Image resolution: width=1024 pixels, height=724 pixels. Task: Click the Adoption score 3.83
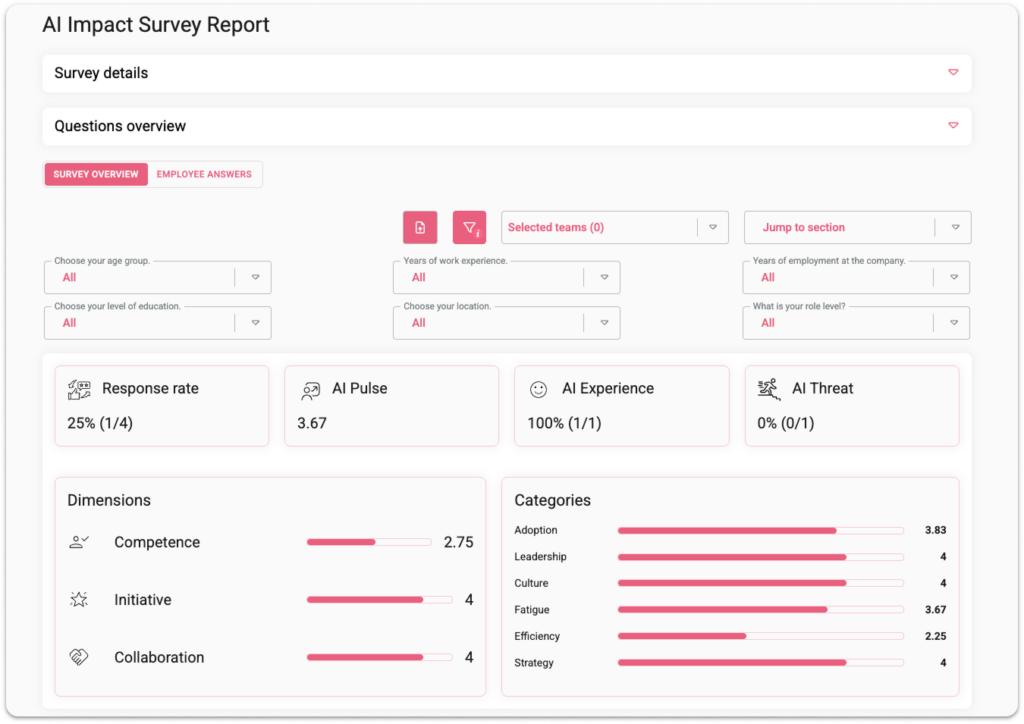pos(935,530)
